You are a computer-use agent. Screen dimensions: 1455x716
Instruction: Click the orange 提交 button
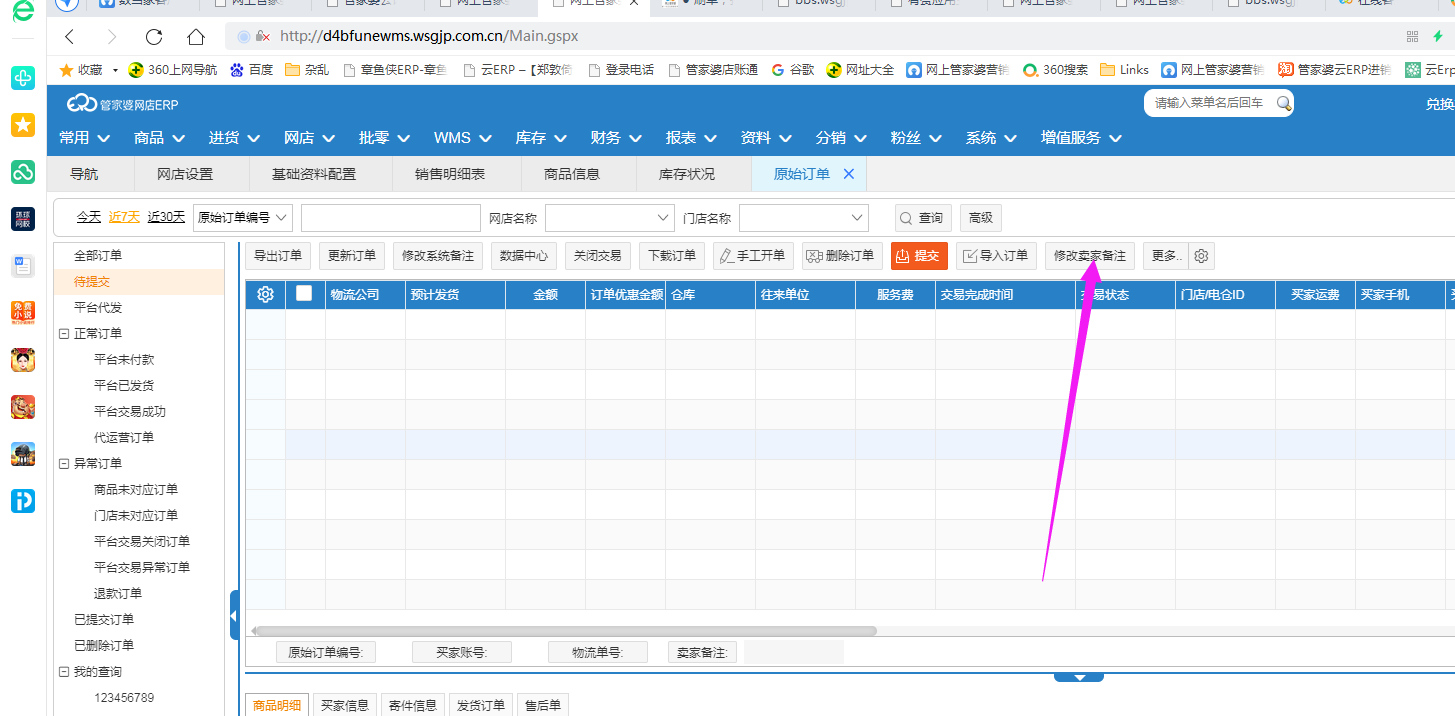[918, 256]
